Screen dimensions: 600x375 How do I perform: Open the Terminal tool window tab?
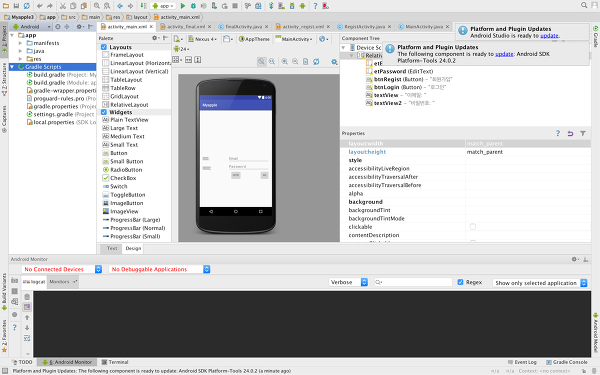[x=115, y=362]
